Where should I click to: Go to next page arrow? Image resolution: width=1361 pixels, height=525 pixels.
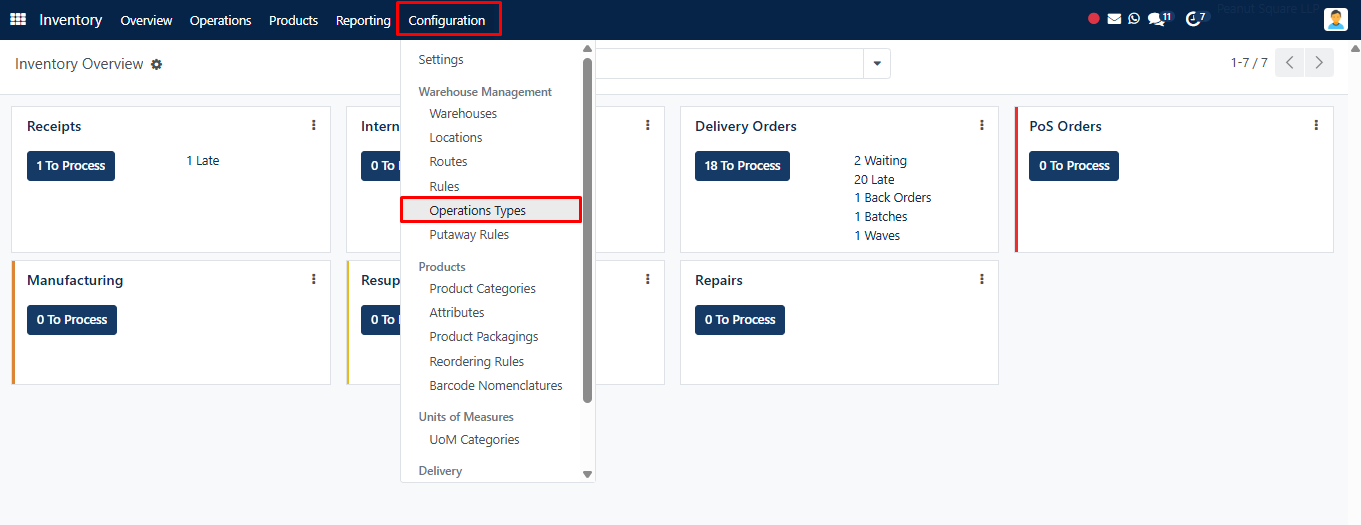(1320, 63)
